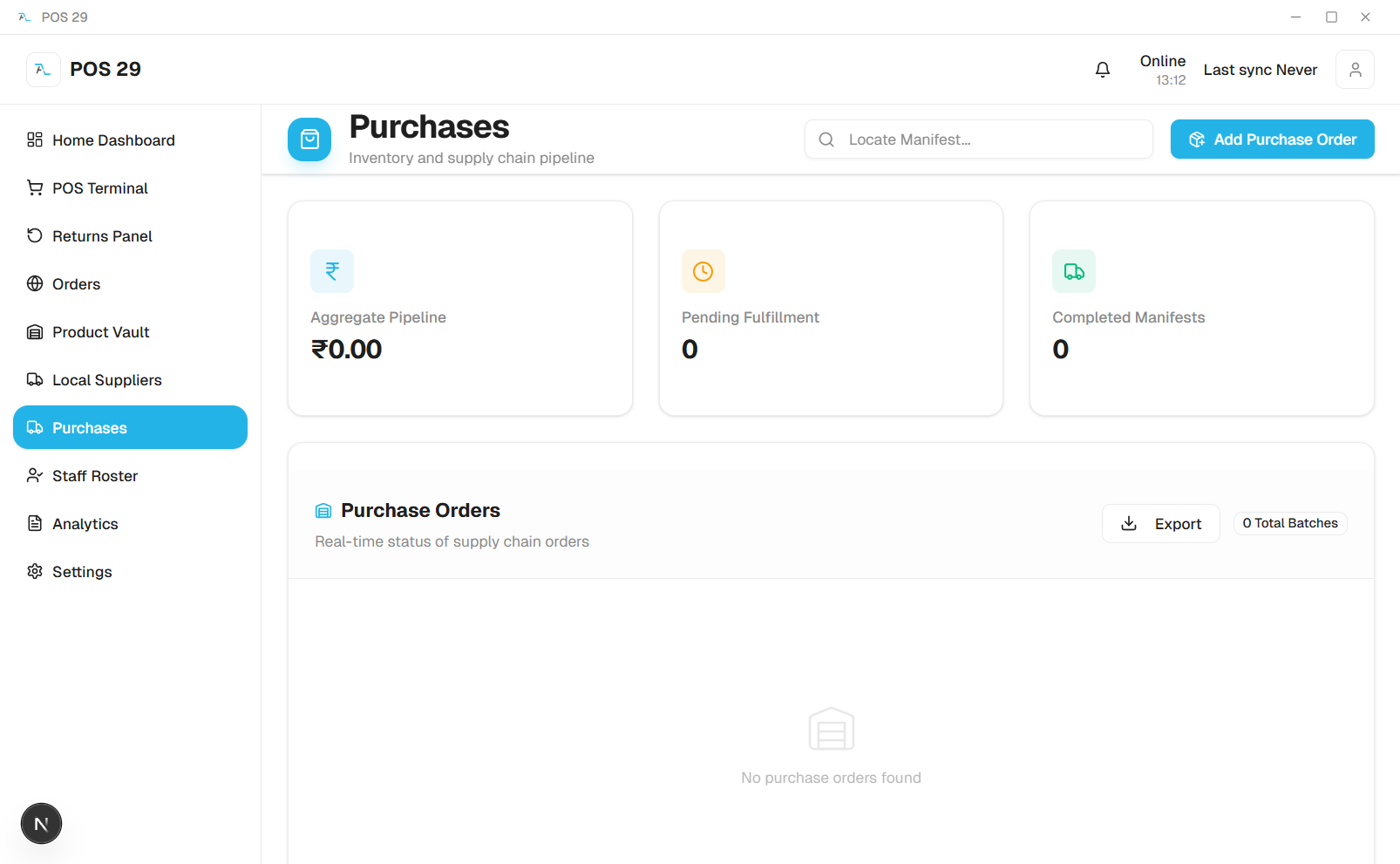Image resolution: width=1400 pixels, height=864 pixels.
Task: Click the Completed Manifests label
Action: pyautogui.click(x=1128, y=317)
